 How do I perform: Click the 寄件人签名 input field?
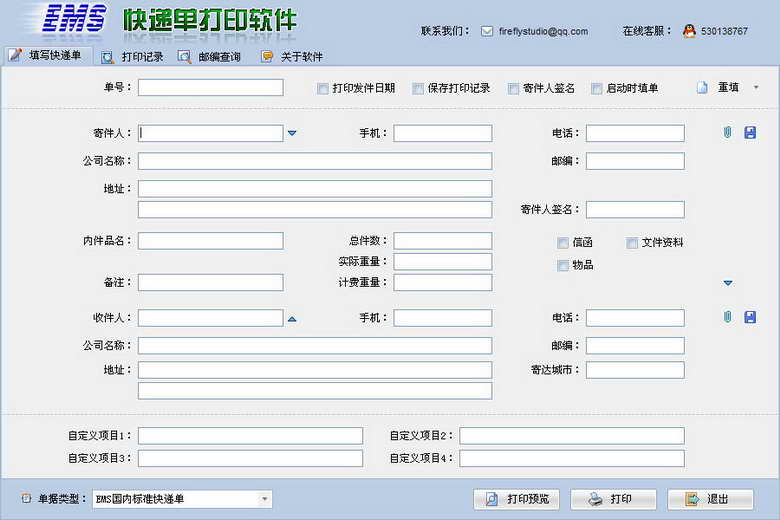tap(635, 209)
